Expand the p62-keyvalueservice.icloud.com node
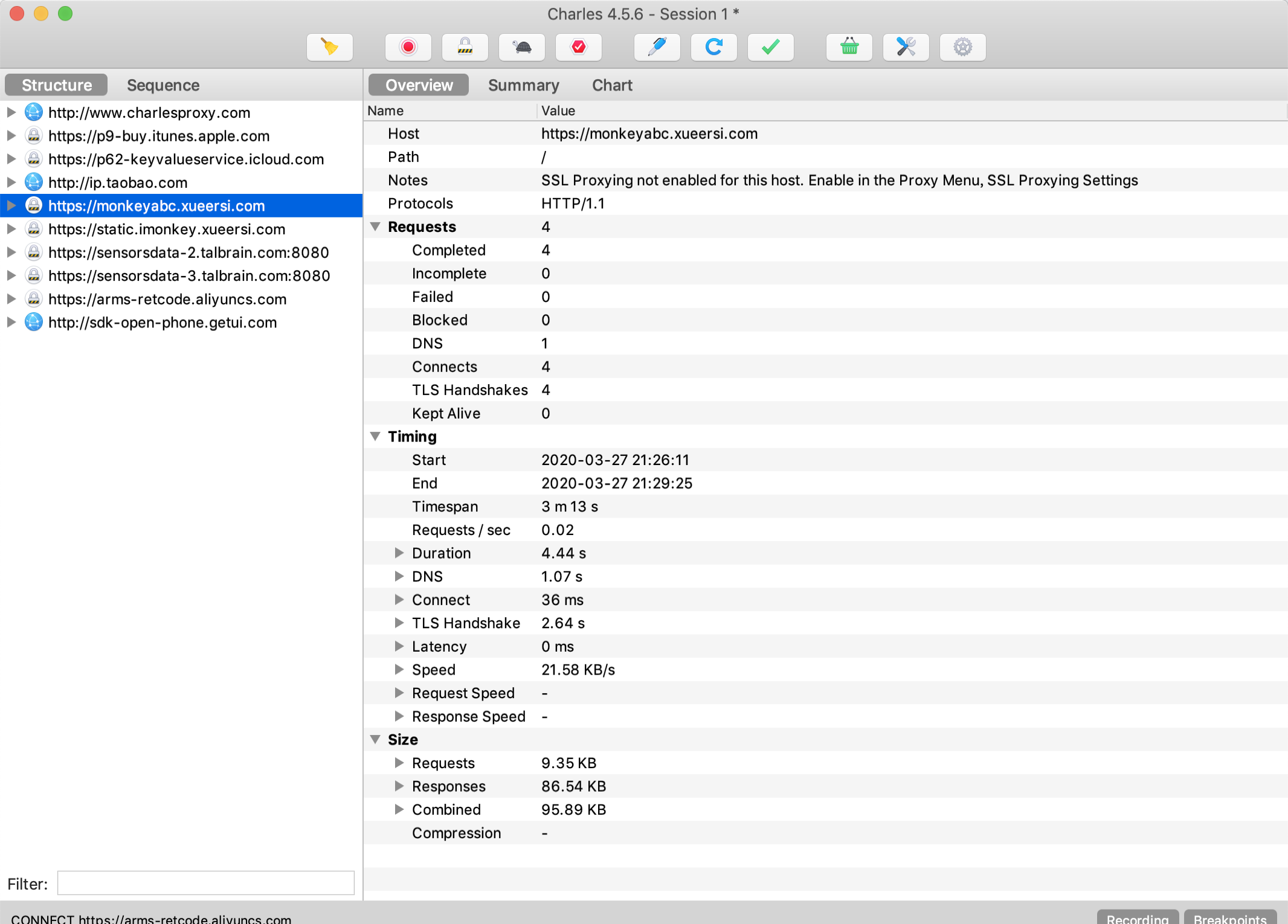The image size is (1288, 924). [11, 159]
